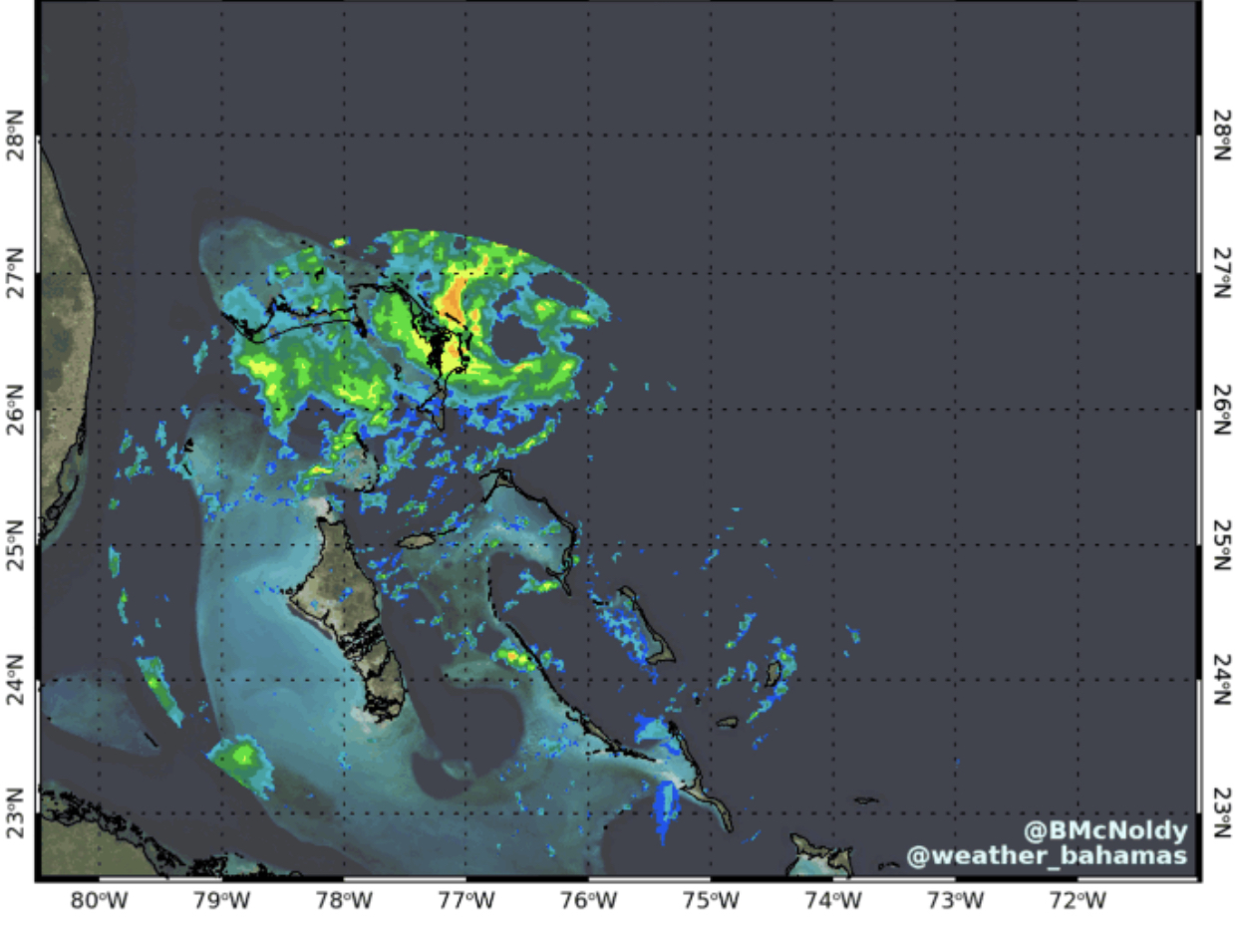Select the 80°W longitude label
The height and width of the screenshot is (952, 1238).
click(x=100, y=901)
